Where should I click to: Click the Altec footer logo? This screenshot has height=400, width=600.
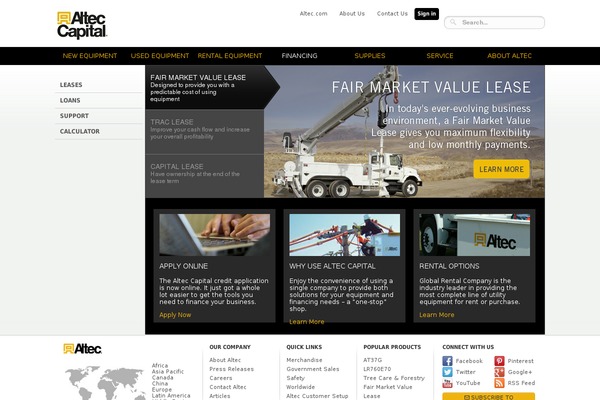(x=82, y=349)
